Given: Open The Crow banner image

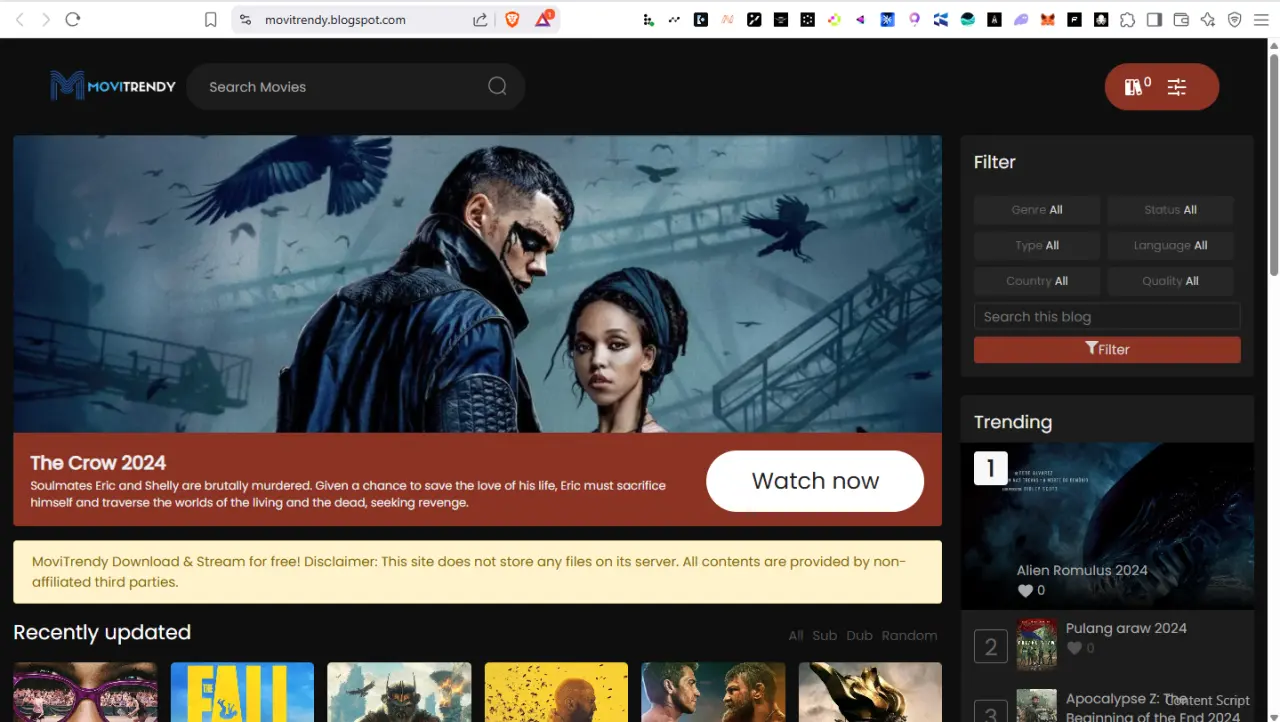Looking at the screenshot, I should pyautogui.click(x=477, y=284).
